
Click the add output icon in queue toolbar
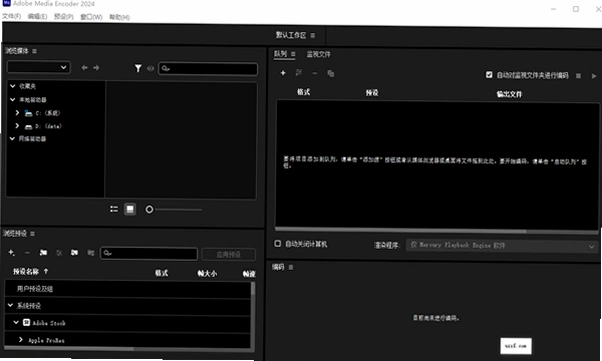point(299,73)
